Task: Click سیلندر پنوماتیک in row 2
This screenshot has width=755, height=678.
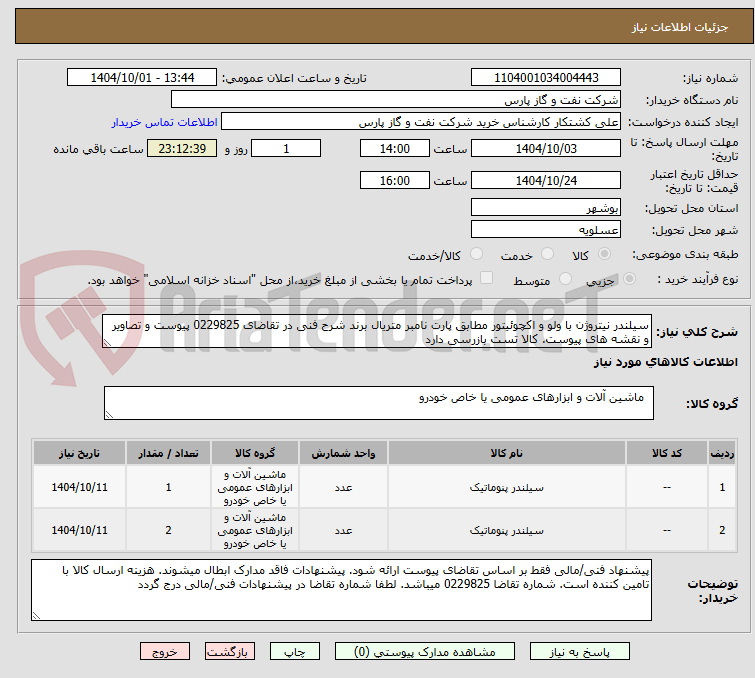Action: [x=507, y=530]
